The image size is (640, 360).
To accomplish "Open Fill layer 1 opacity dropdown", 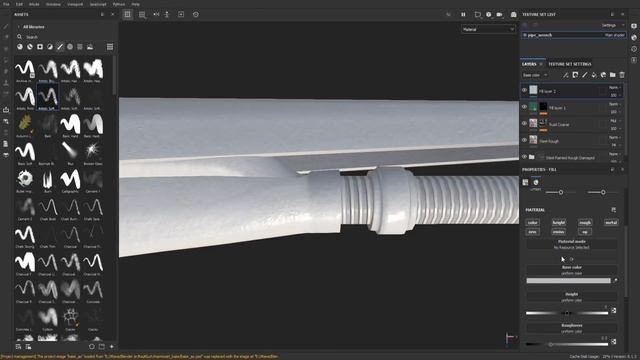I will (615, 112).
